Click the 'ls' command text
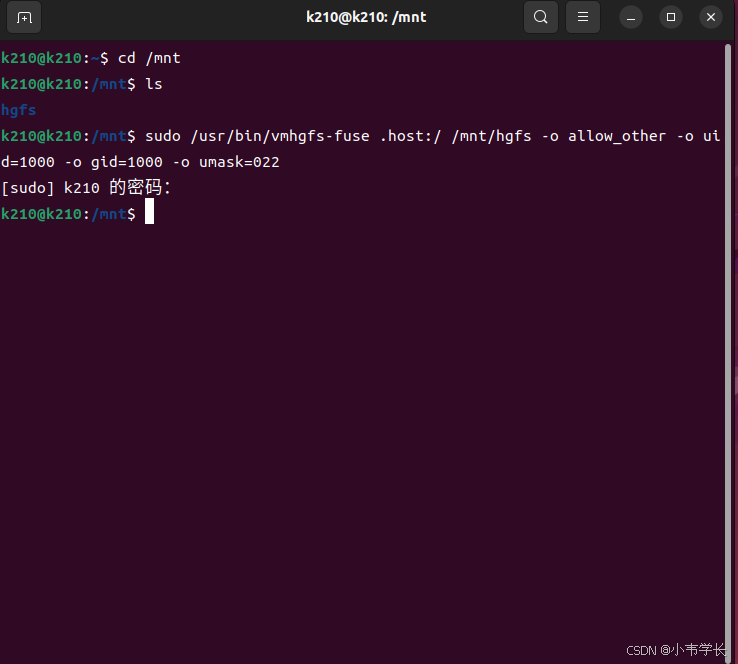Image resolution: width=738 pixels, height=664 pixels. click(153, 84)
